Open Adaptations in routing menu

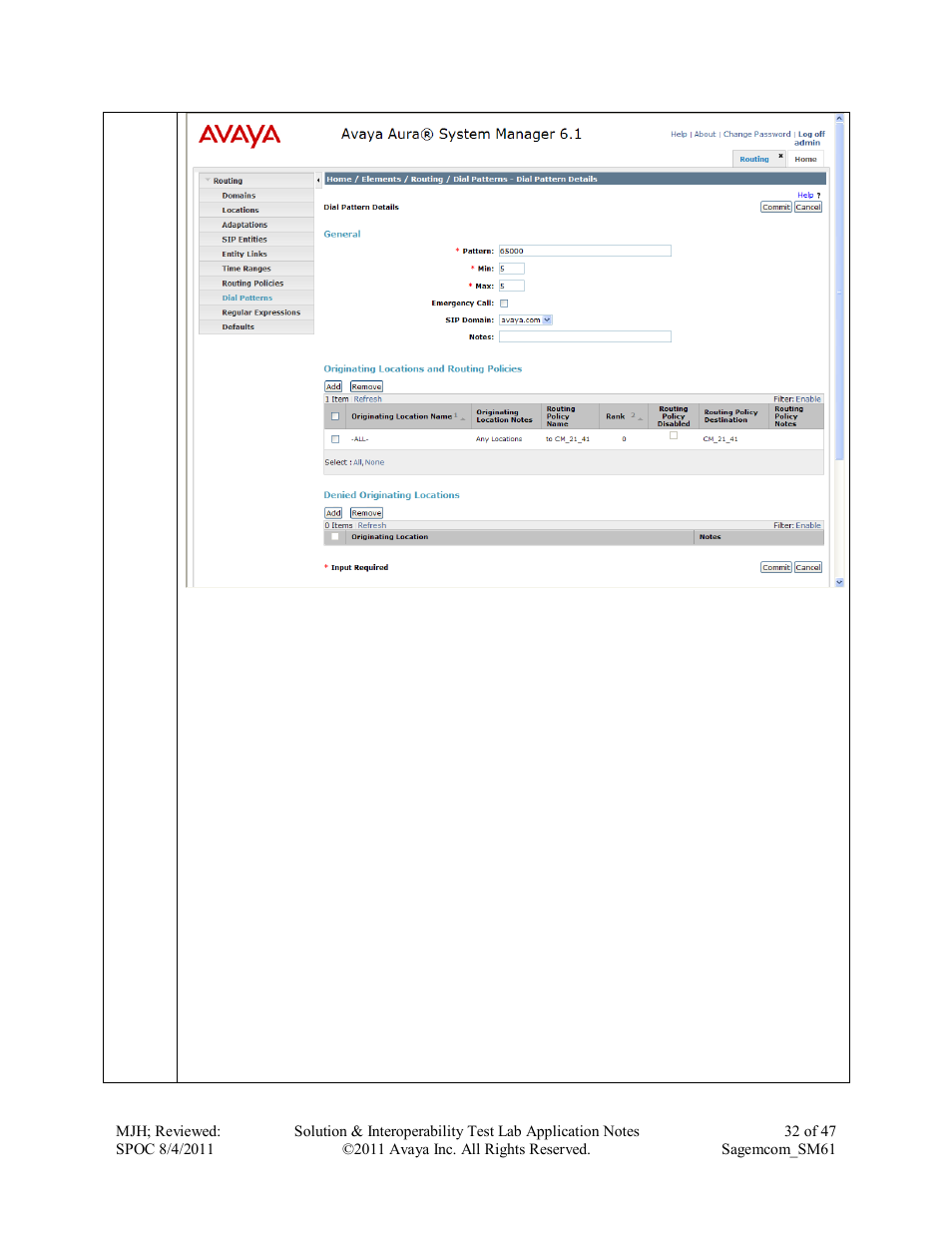click(x=244, y=225)
